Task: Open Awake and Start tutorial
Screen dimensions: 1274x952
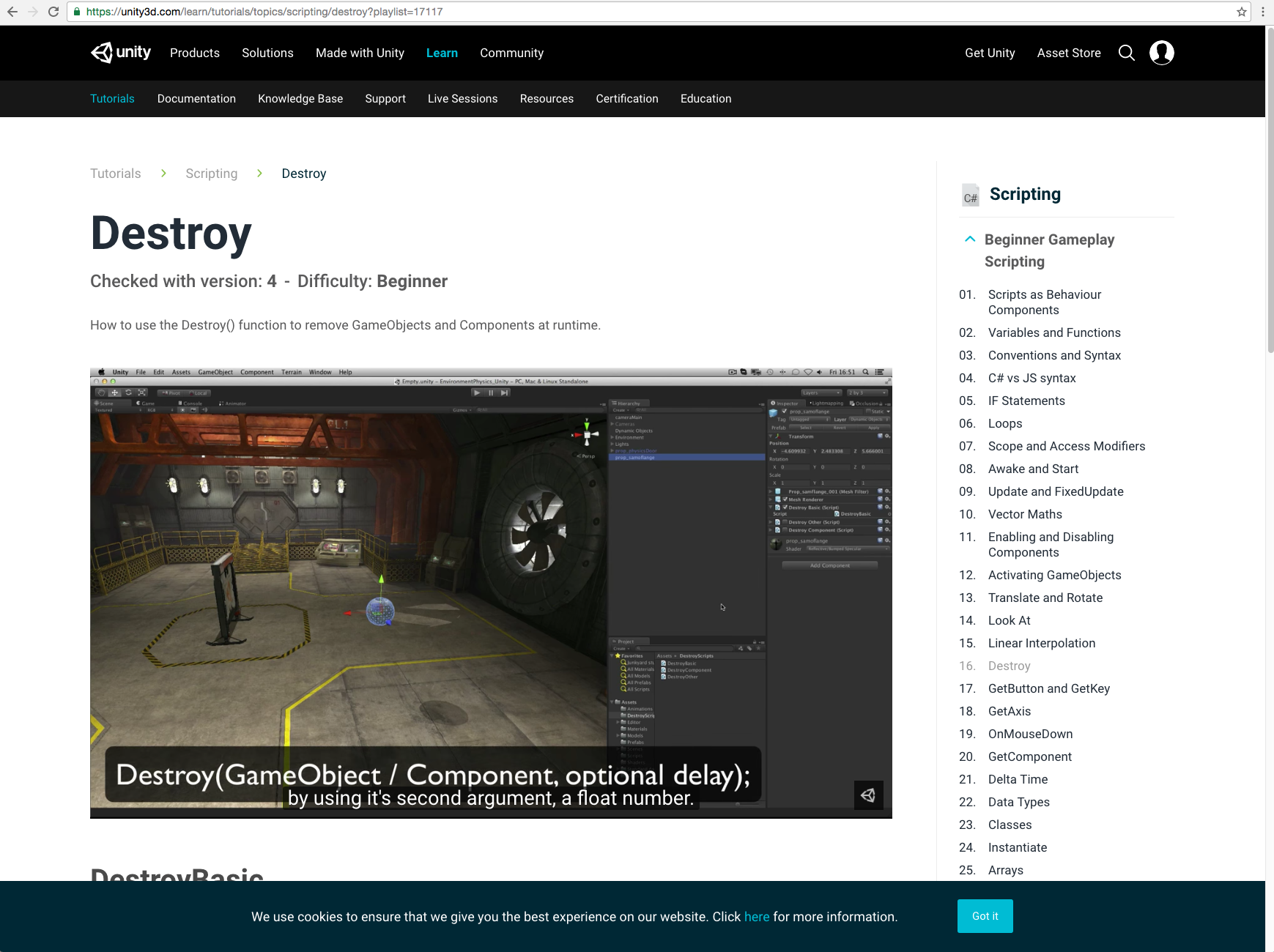Action: pyautogui.click(x=1033, y=469)
